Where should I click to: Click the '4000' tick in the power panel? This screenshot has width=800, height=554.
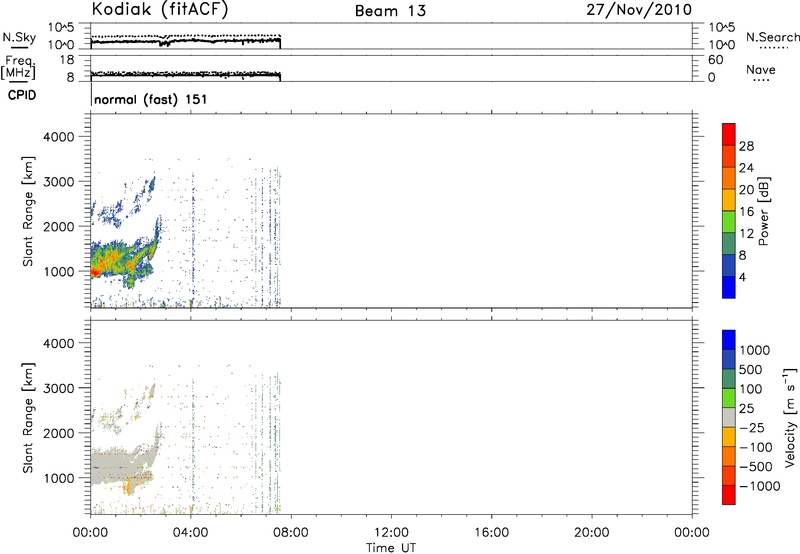tap(58, 137)
